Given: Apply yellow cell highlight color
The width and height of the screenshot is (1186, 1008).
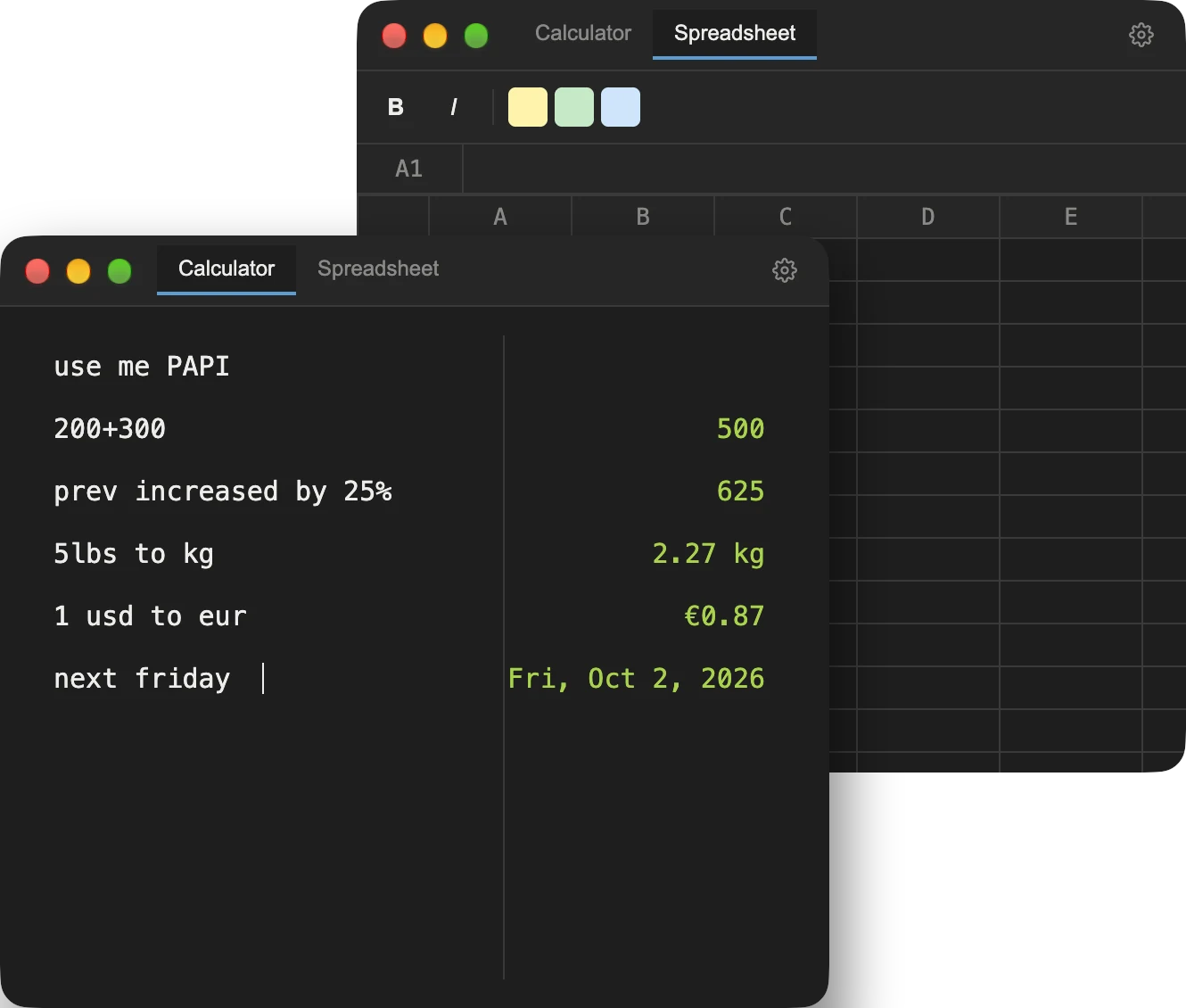Looking at the screenshot, I should [x=528, y=107].
